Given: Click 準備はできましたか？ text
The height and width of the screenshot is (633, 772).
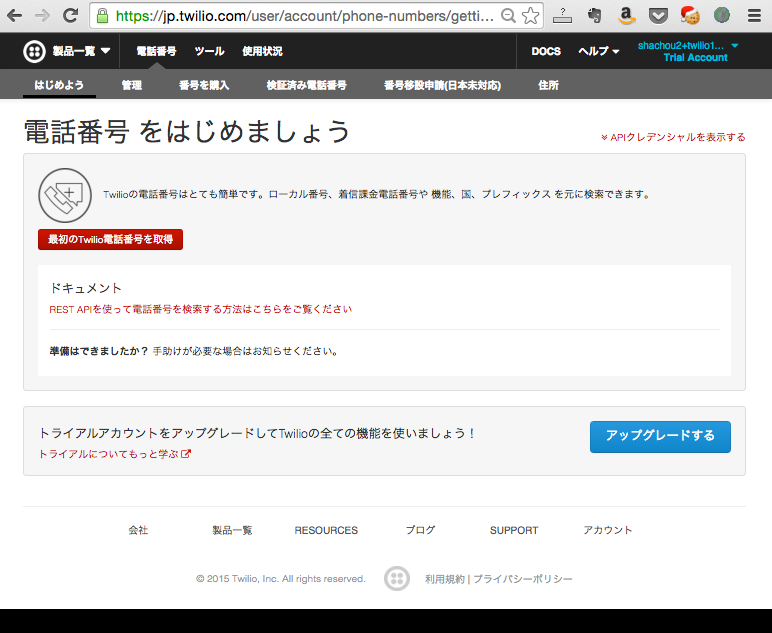Looking at the screenshot, I should (99, 351).
